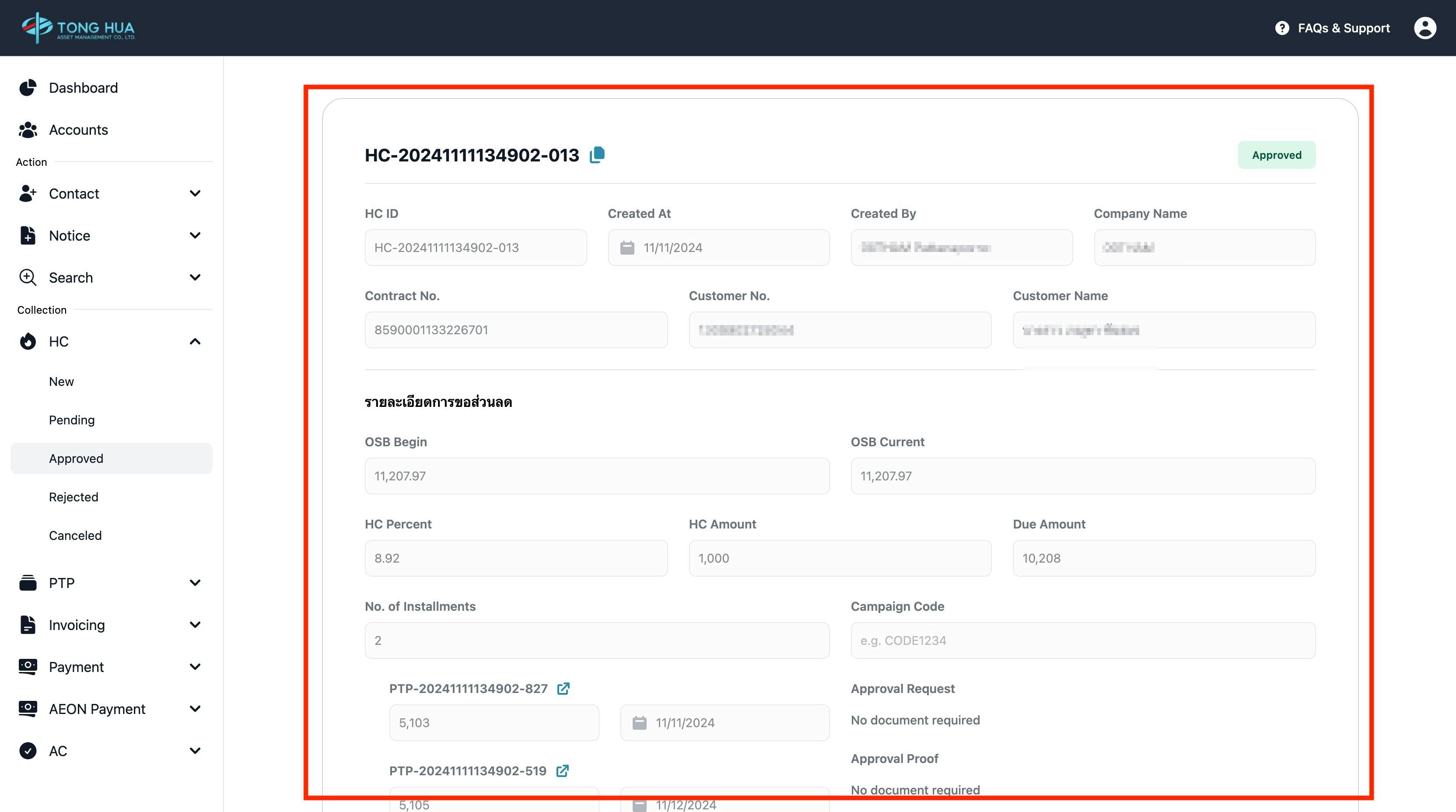Collapse the HC section chevron
This screenshot has height=812, width=1456.
click(x=195, y=341)
